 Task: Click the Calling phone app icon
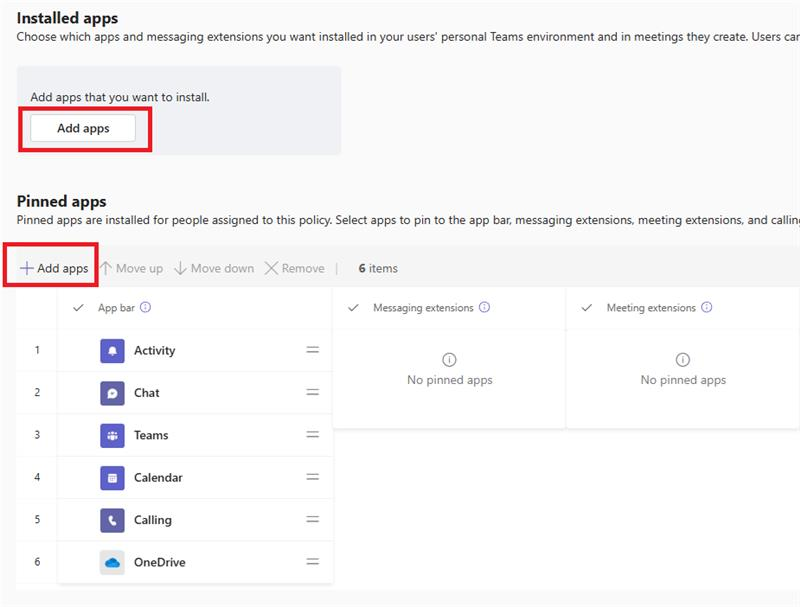click(112, 520)
